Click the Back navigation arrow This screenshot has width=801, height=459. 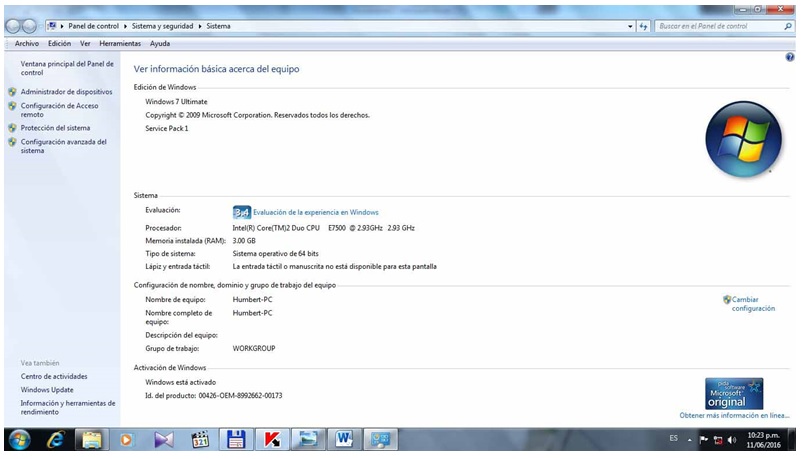point(13,26)
